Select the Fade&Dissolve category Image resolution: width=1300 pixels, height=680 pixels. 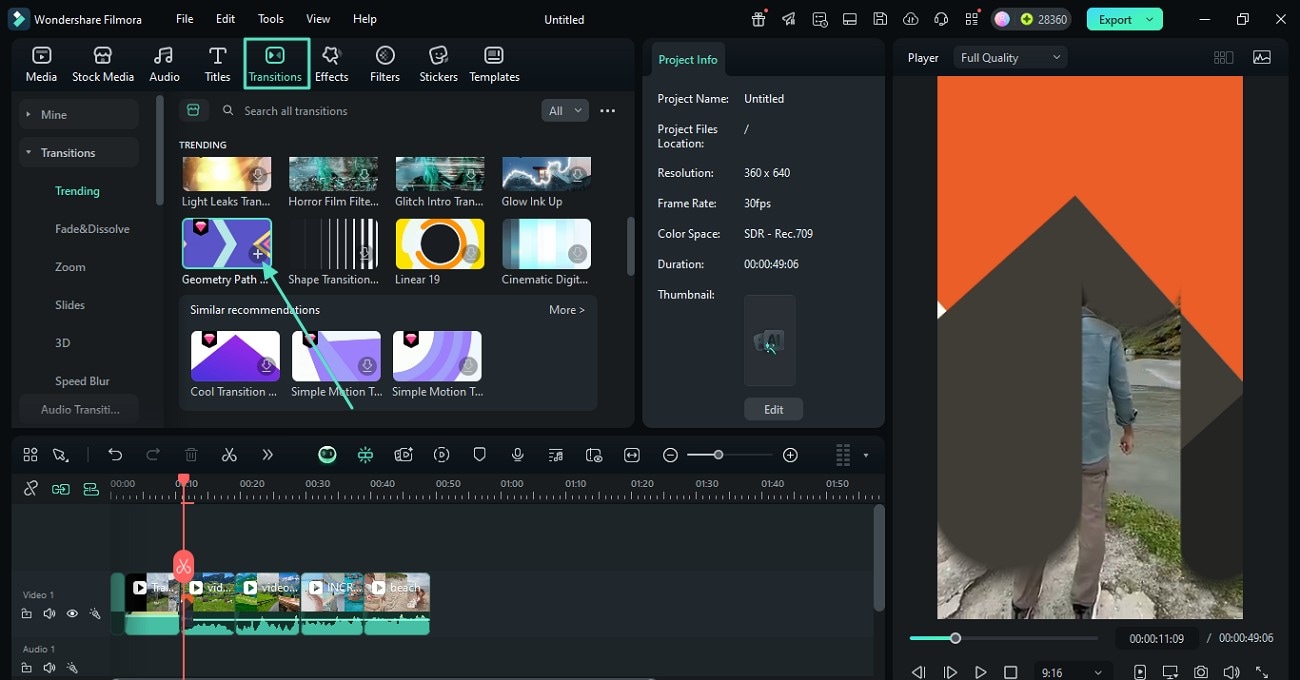[x=92, y=229]
